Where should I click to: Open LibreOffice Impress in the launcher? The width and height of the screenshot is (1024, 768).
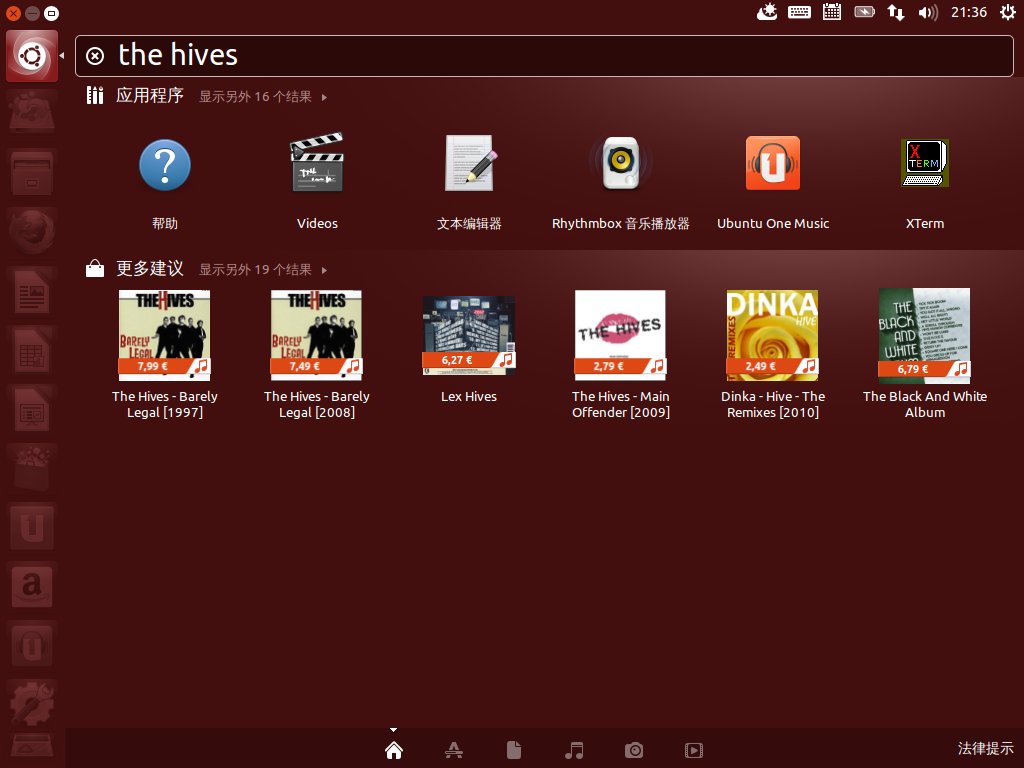(32, 409)
